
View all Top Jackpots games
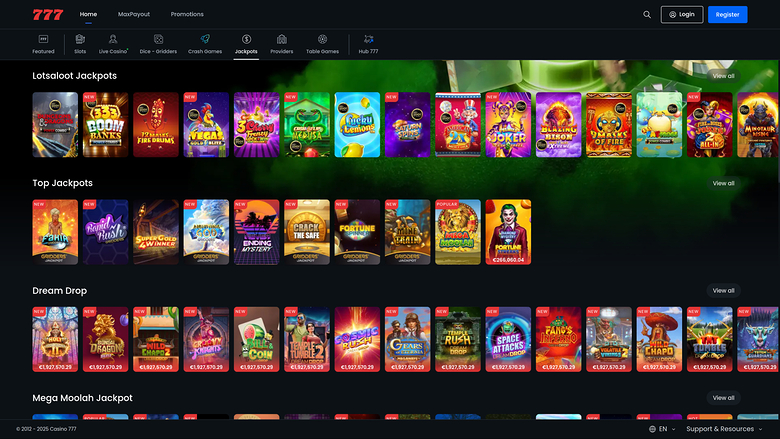[723, 183]
